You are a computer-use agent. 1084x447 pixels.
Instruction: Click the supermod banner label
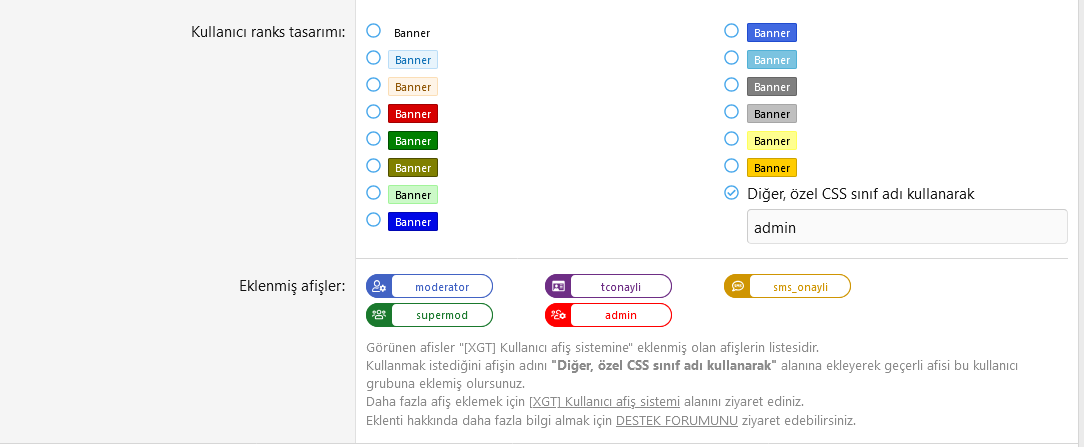[x=442, y=315]
